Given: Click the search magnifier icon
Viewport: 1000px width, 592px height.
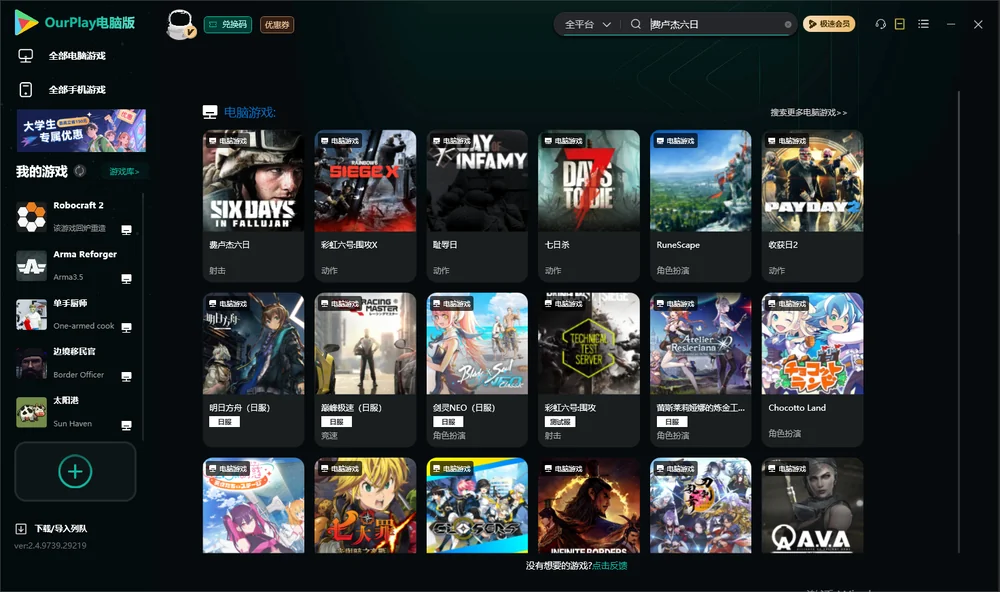Looking at the screenshot, I should (635, 24).
